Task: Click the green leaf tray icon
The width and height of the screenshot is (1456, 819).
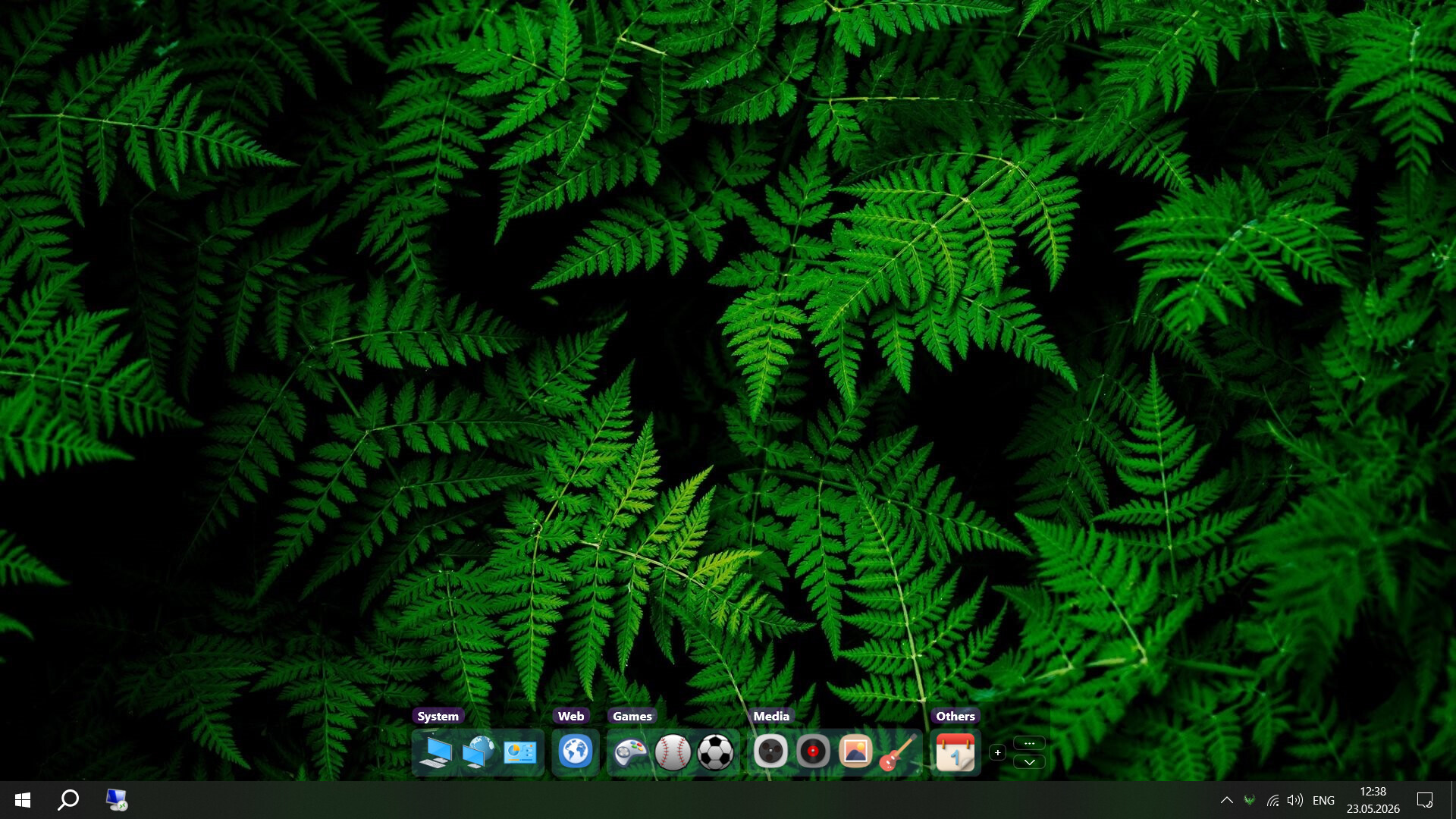Action: click(x=1250, y=800)
